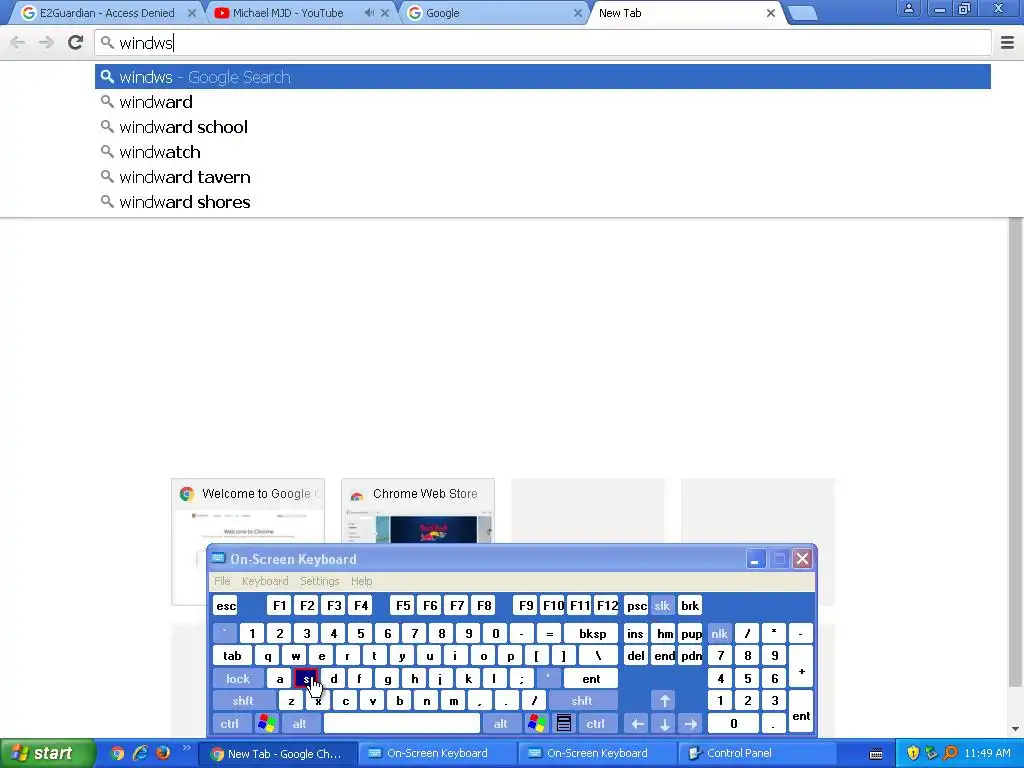Select the 'windward shores' suggestion

point(543,202)
